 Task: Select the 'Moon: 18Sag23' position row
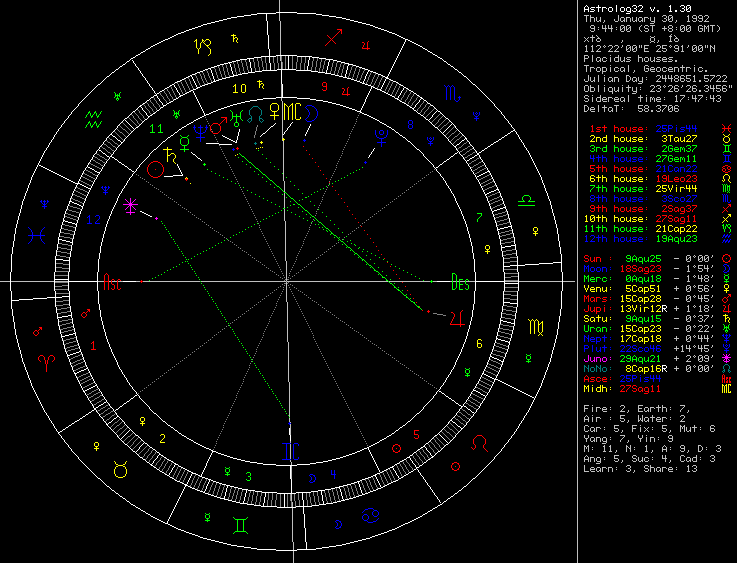658,269
